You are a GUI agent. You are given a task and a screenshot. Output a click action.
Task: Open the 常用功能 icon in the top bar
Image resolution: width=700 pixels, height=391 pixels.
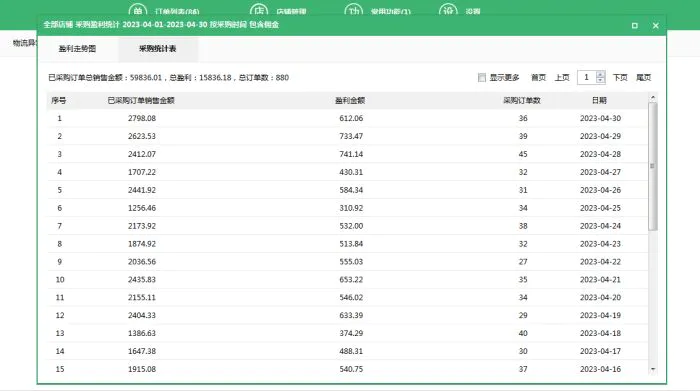click(354, 10)
